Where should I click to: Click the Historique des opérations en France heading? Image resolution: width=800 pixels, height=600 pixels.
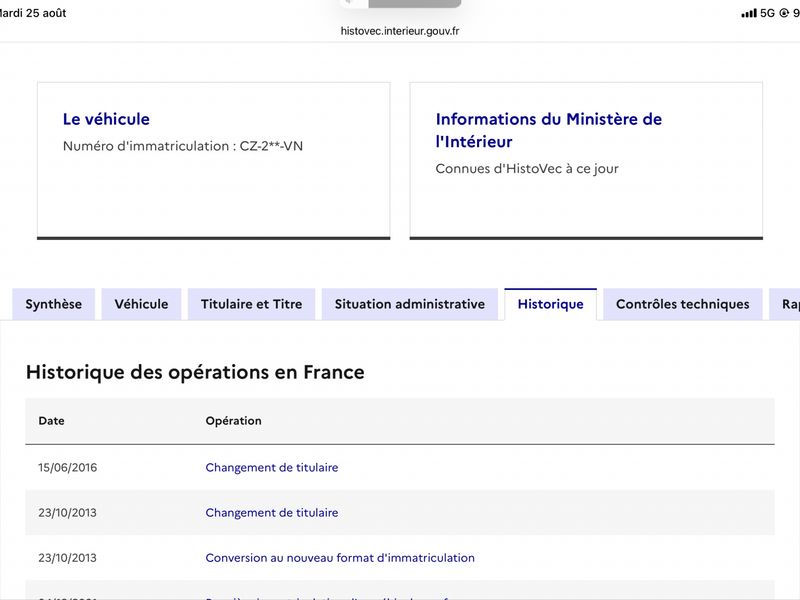click(x=195, y=372)
